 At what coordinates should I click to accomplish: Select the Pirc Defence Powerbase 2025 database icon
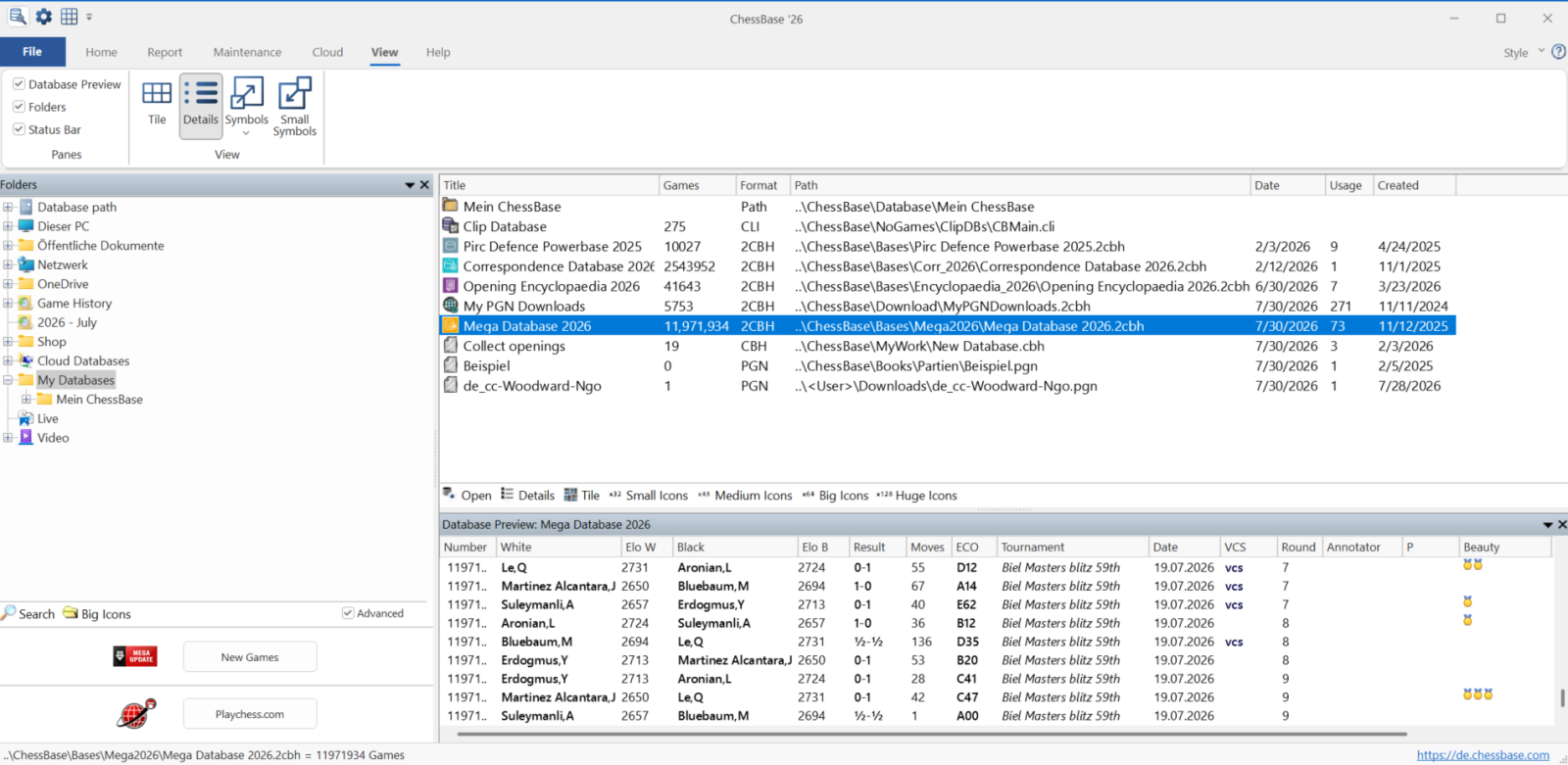pos(450,246)
